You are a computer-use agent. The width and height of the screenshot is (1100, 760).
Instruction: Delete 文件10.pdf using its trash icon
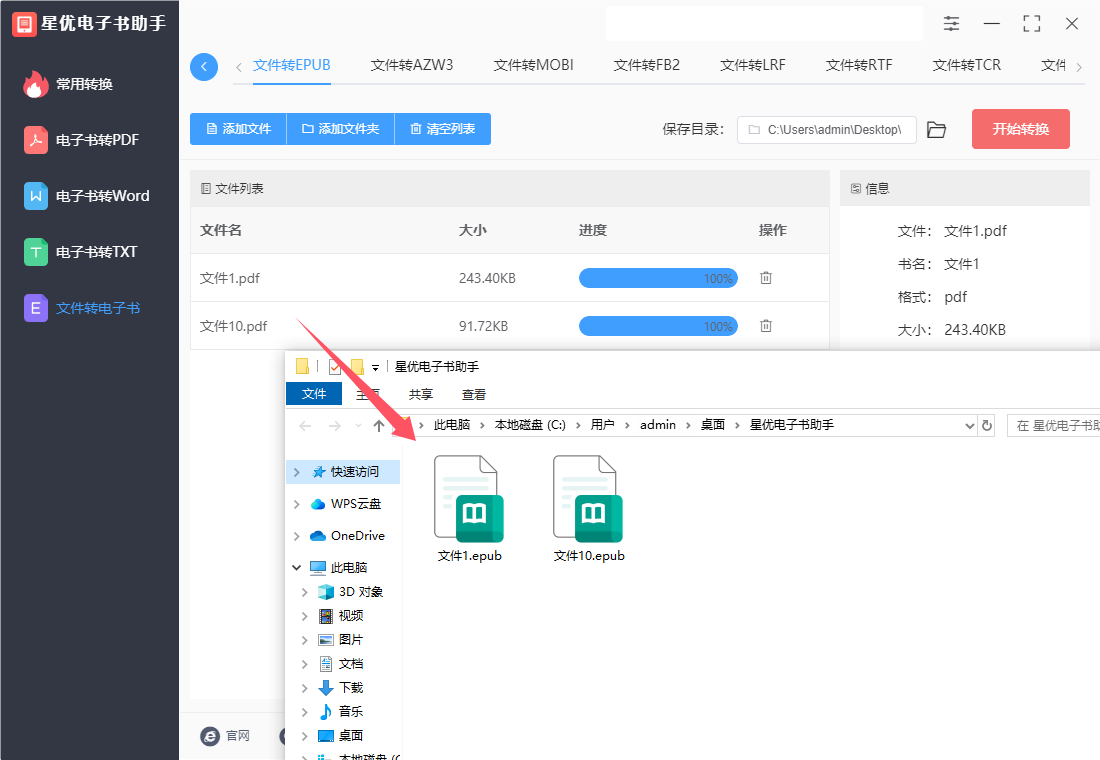coord(766,326)
